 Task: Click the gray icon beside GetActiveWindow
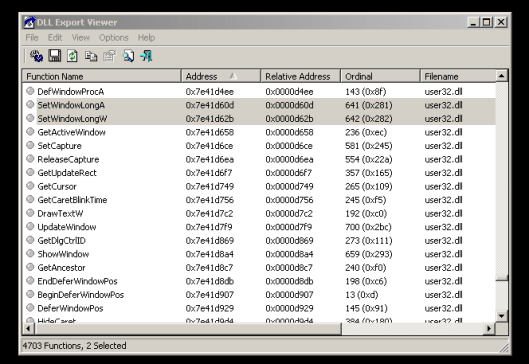coord(30,132)
